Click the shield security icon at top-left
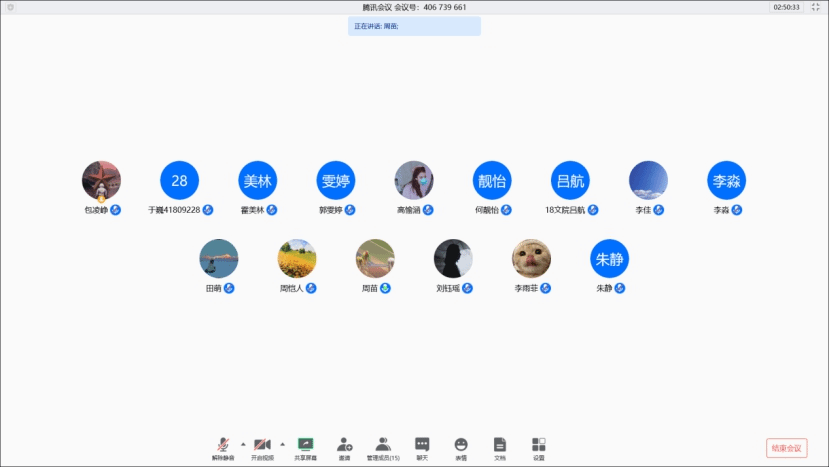 11,7
